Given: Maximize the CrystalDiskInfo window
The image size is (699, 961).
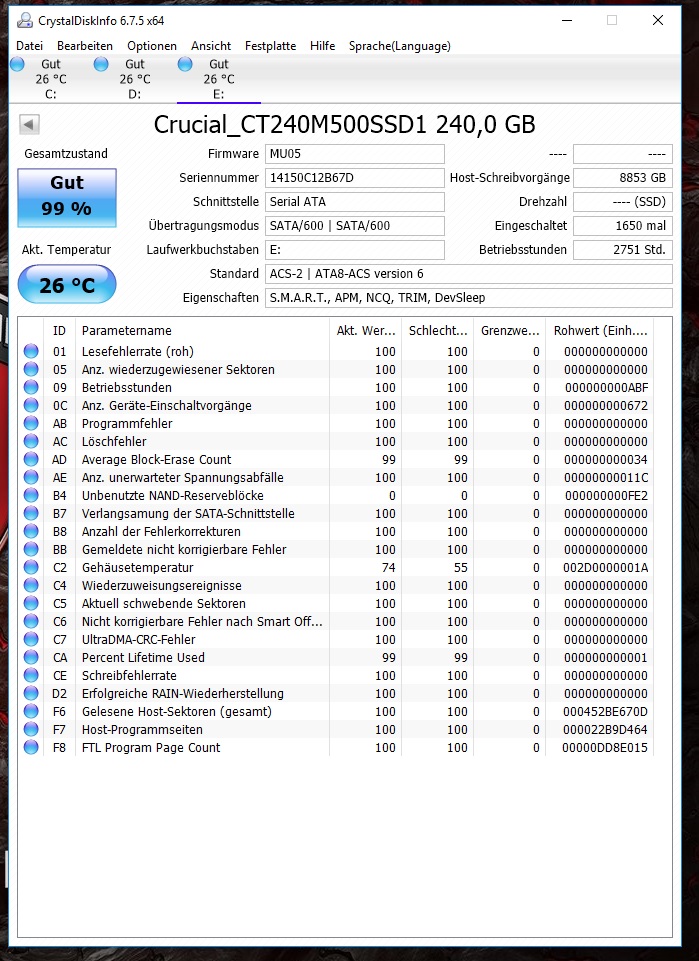Looking at the screenshot, I should point(612,20).
